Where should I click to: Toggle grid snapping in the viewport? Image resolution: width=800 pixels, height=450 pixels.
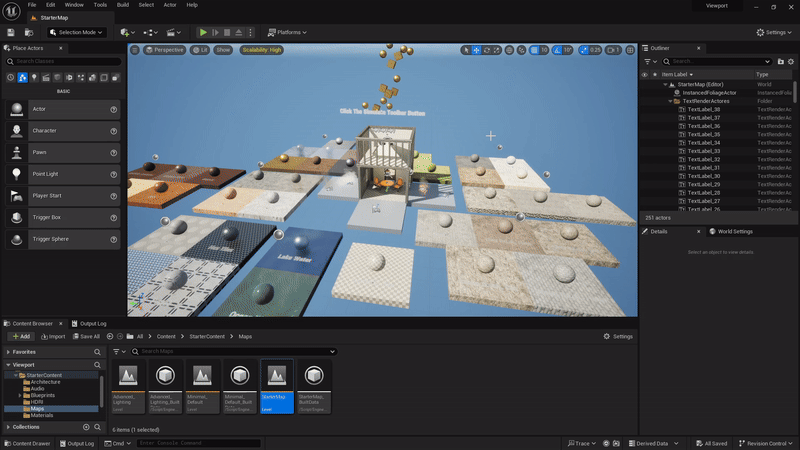click(x=534, y=50)
